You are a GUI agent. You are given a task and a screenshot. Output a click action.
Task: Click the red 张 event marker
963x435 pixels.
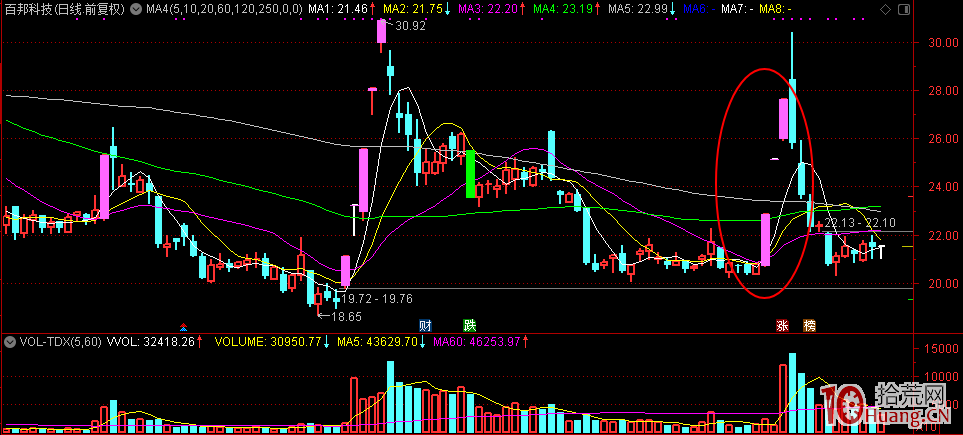tap(782, 325)
